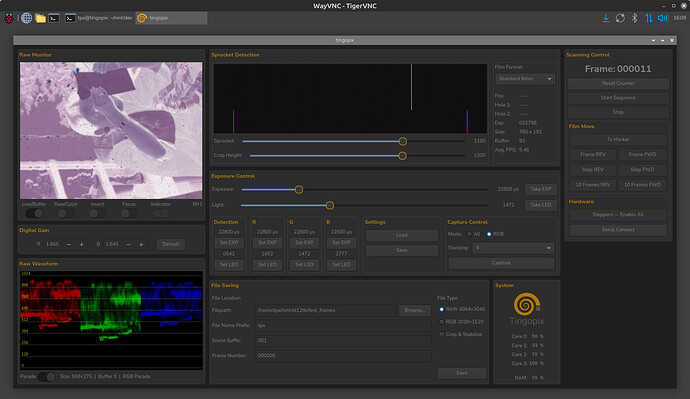This screenshot has width=690, height=399.
Task: Click Set EXP under Detection
Action: coord(229,243)
